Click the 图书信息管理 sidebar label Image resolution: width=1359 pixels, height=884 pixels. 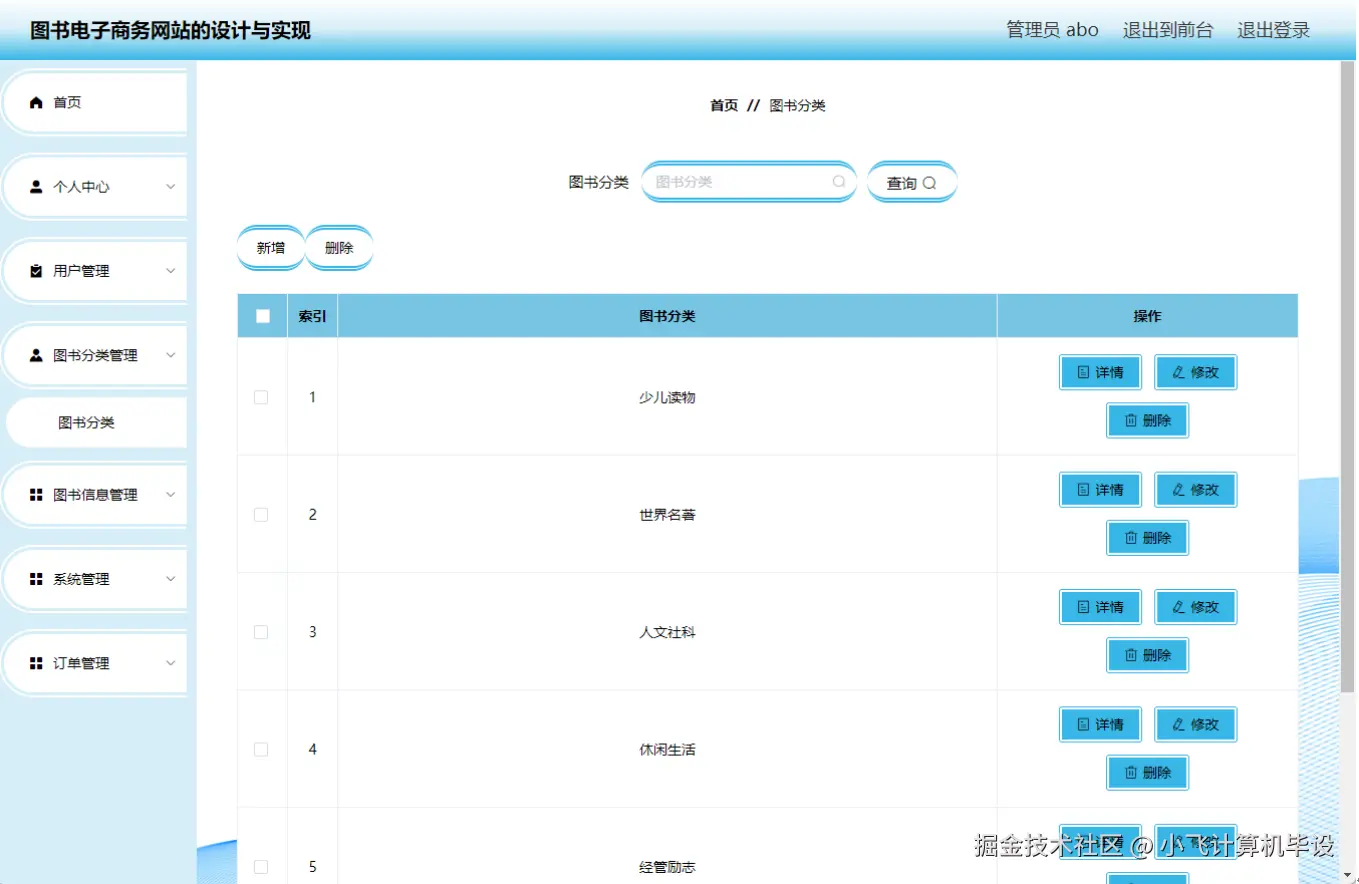(95, 495)
